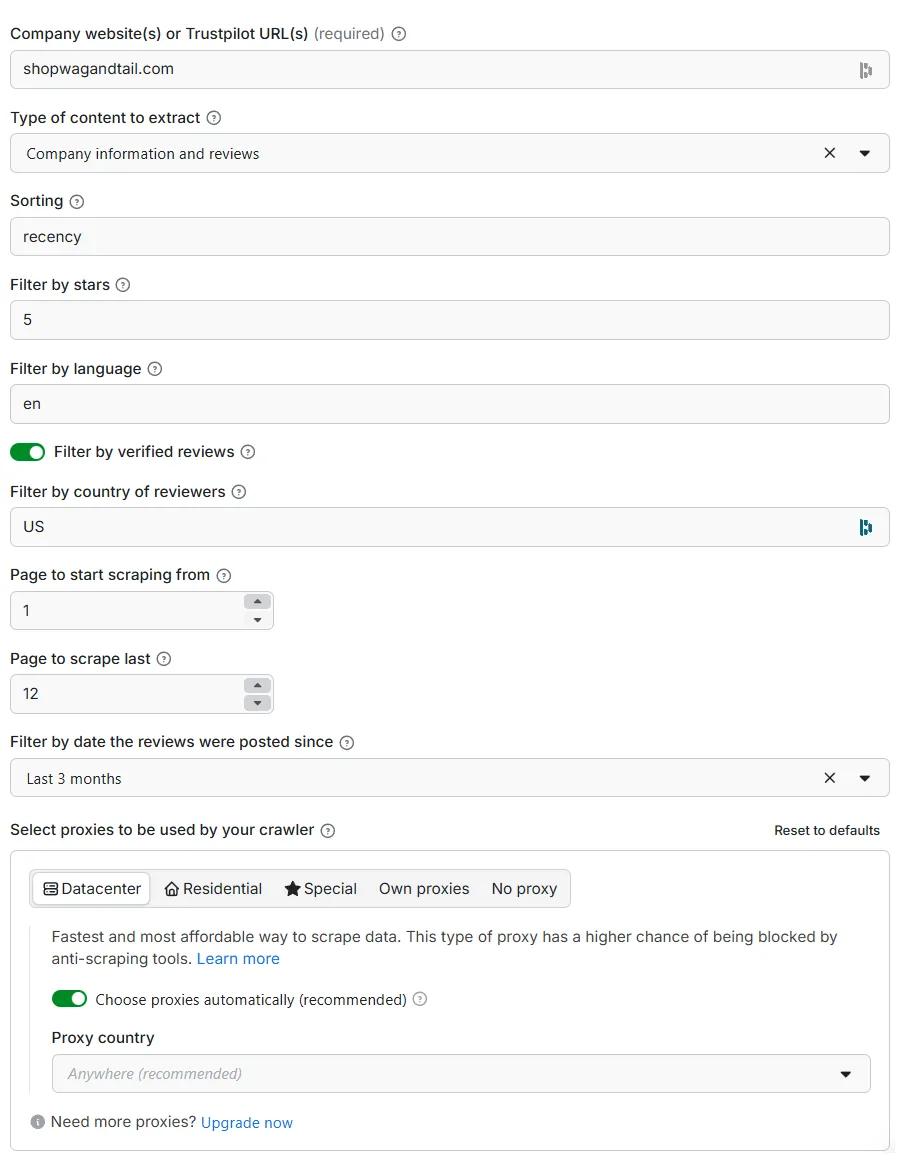This screenshot has width=902, height=1160.
Task: Expand the reviews posted since dropdown
Action: (865, 777)
